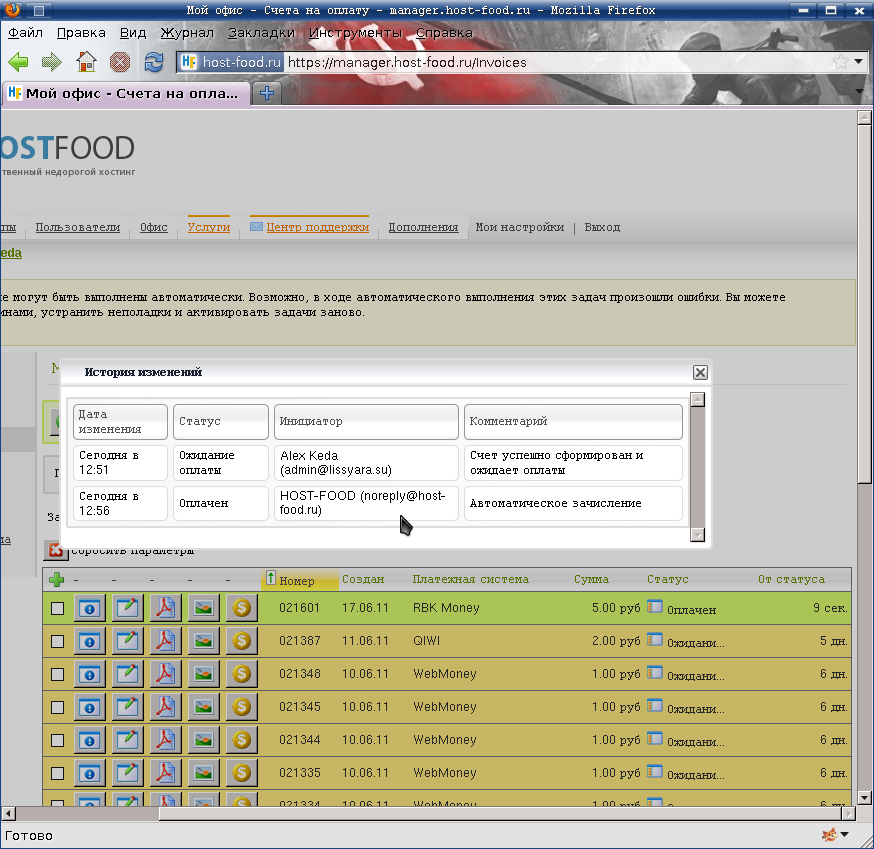This screenshot has height=849, width=874.
Task: Reload the page with the Firefox refresh icon
Action: point(153,62)
